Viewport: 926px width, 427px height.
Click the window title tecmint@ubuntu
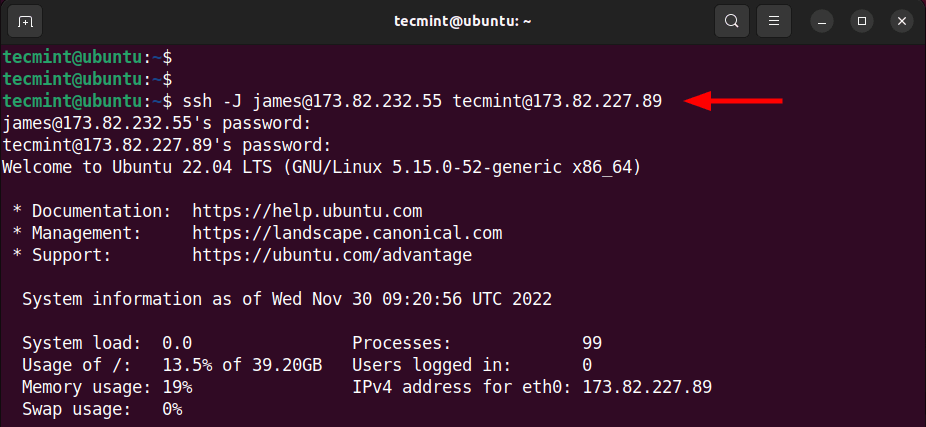point(462,22)
